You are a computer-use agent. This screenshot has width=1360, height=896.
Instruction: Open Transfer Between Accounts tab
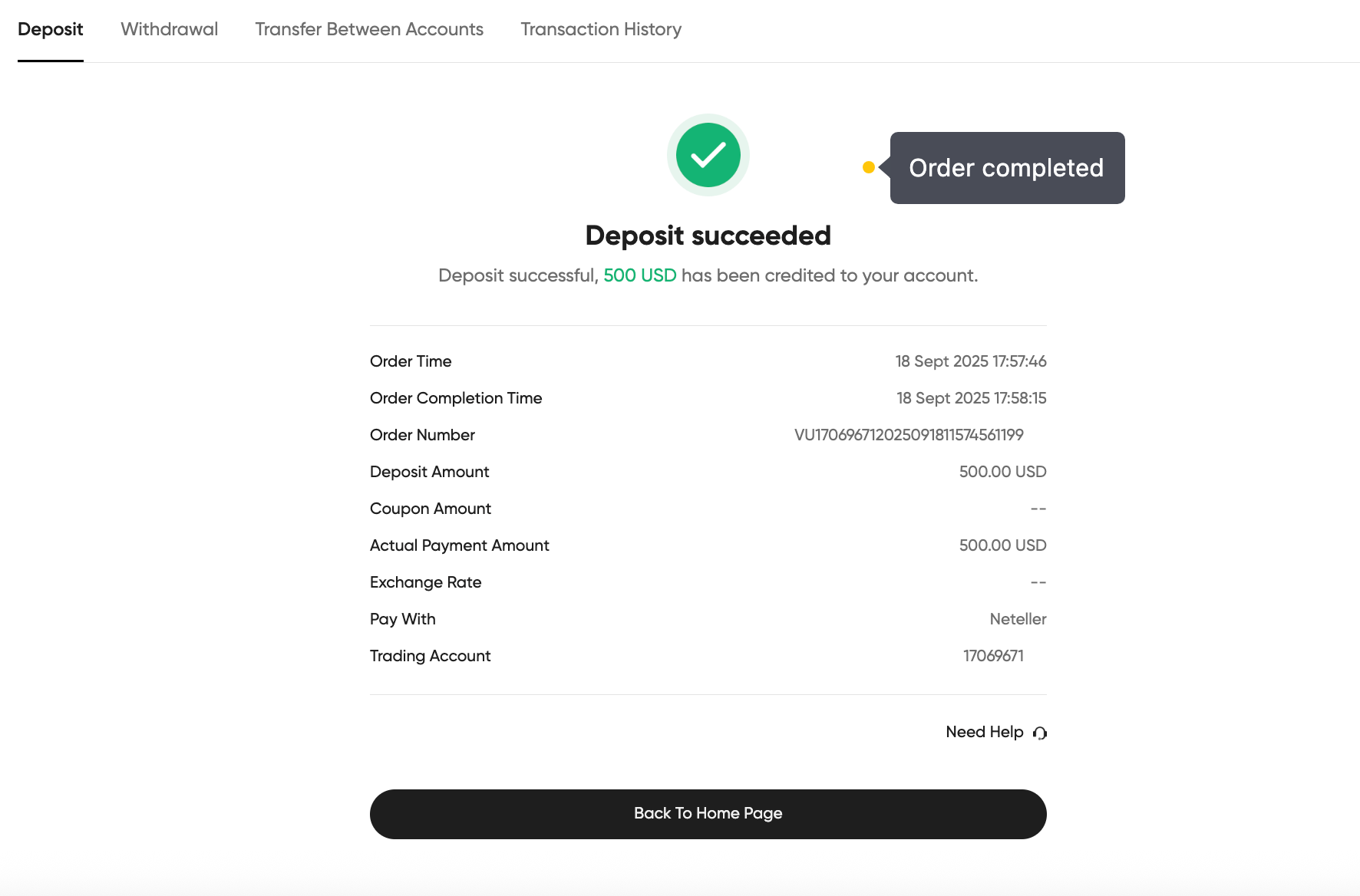coord(369,29)
